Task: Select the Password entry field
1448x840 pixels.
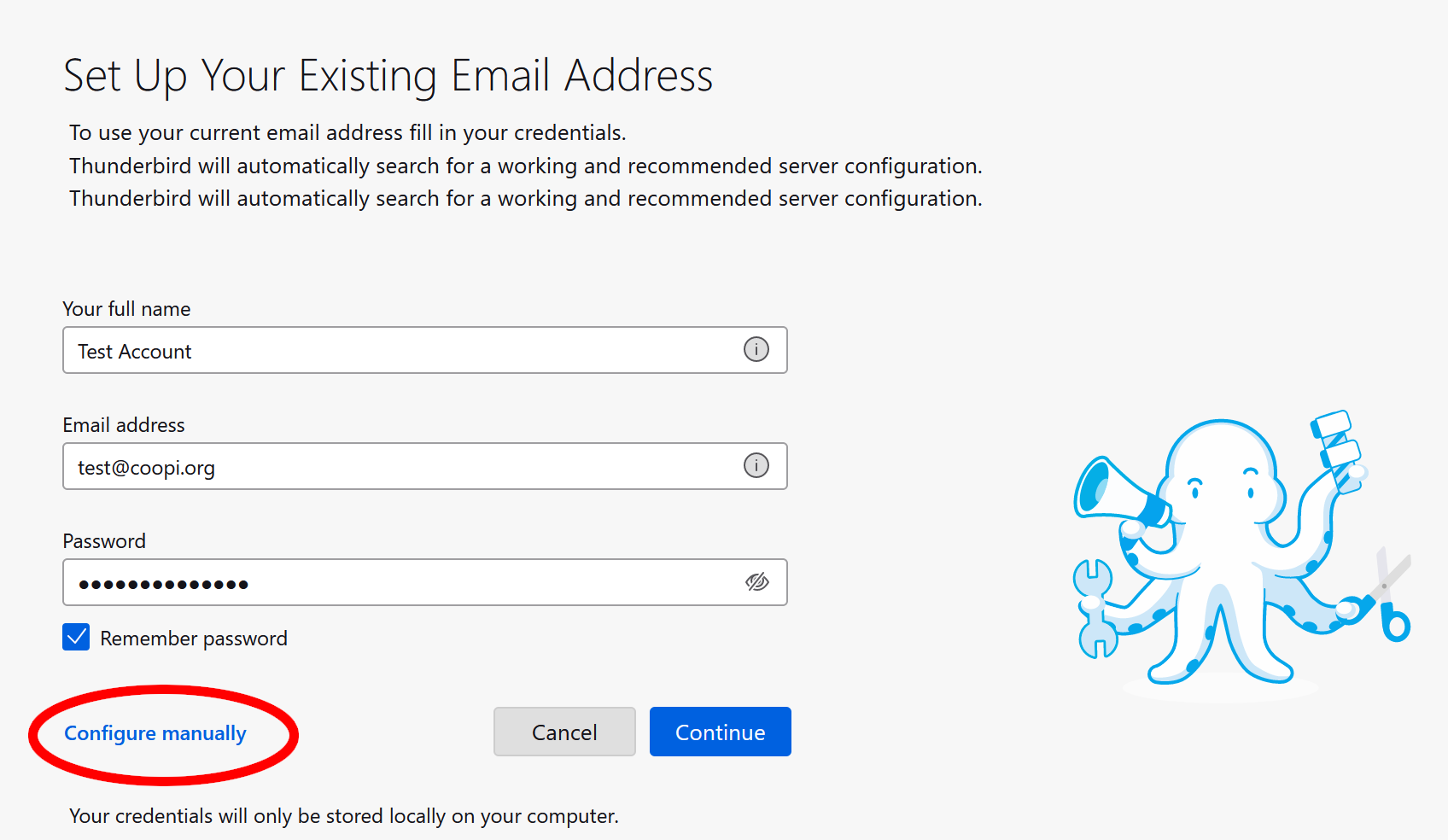Action: 401,582
